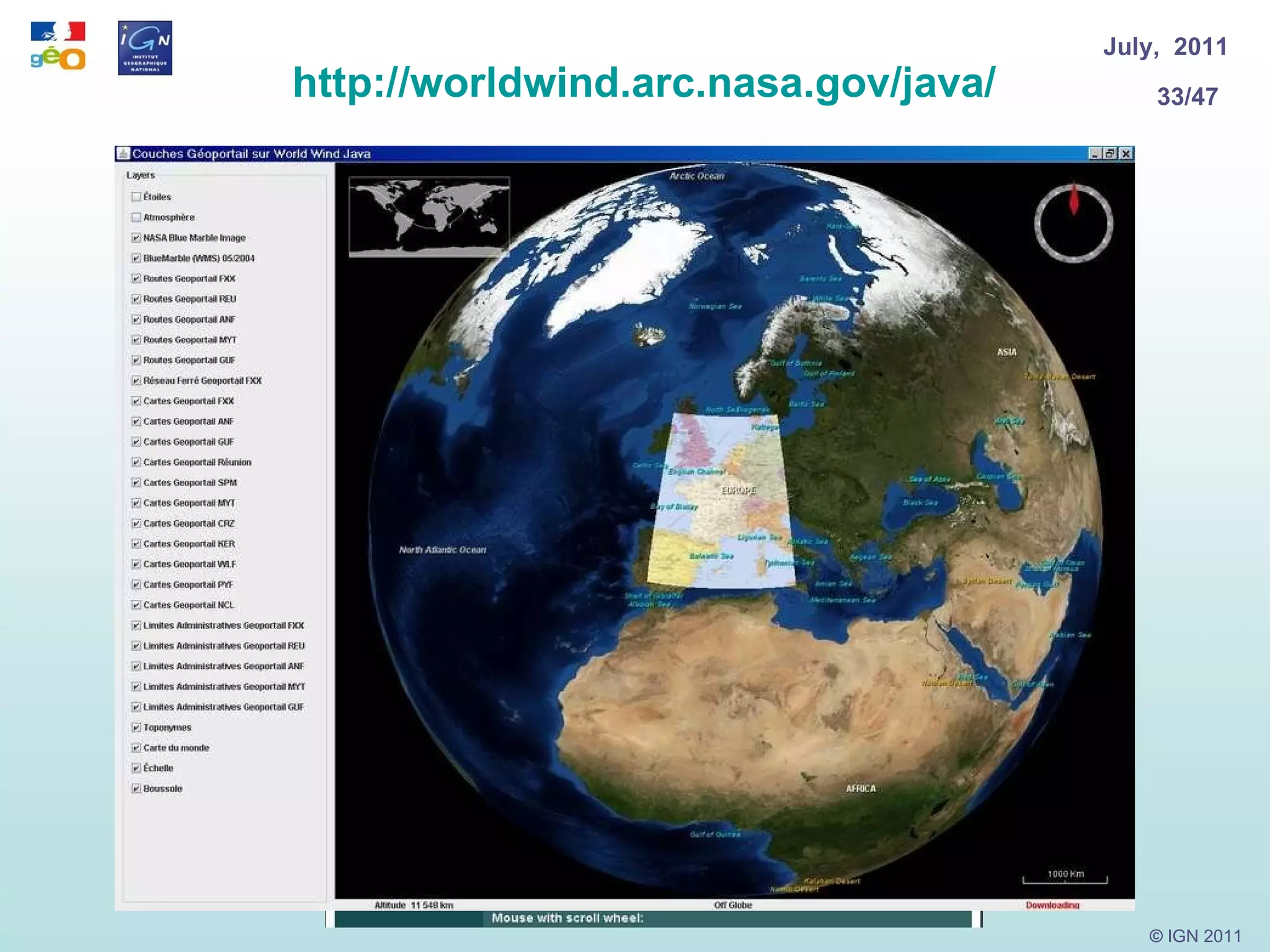Toggle Cartes Geoportail CRZ checkbox
The image size is (1270, 952).
tap(136, 523)
